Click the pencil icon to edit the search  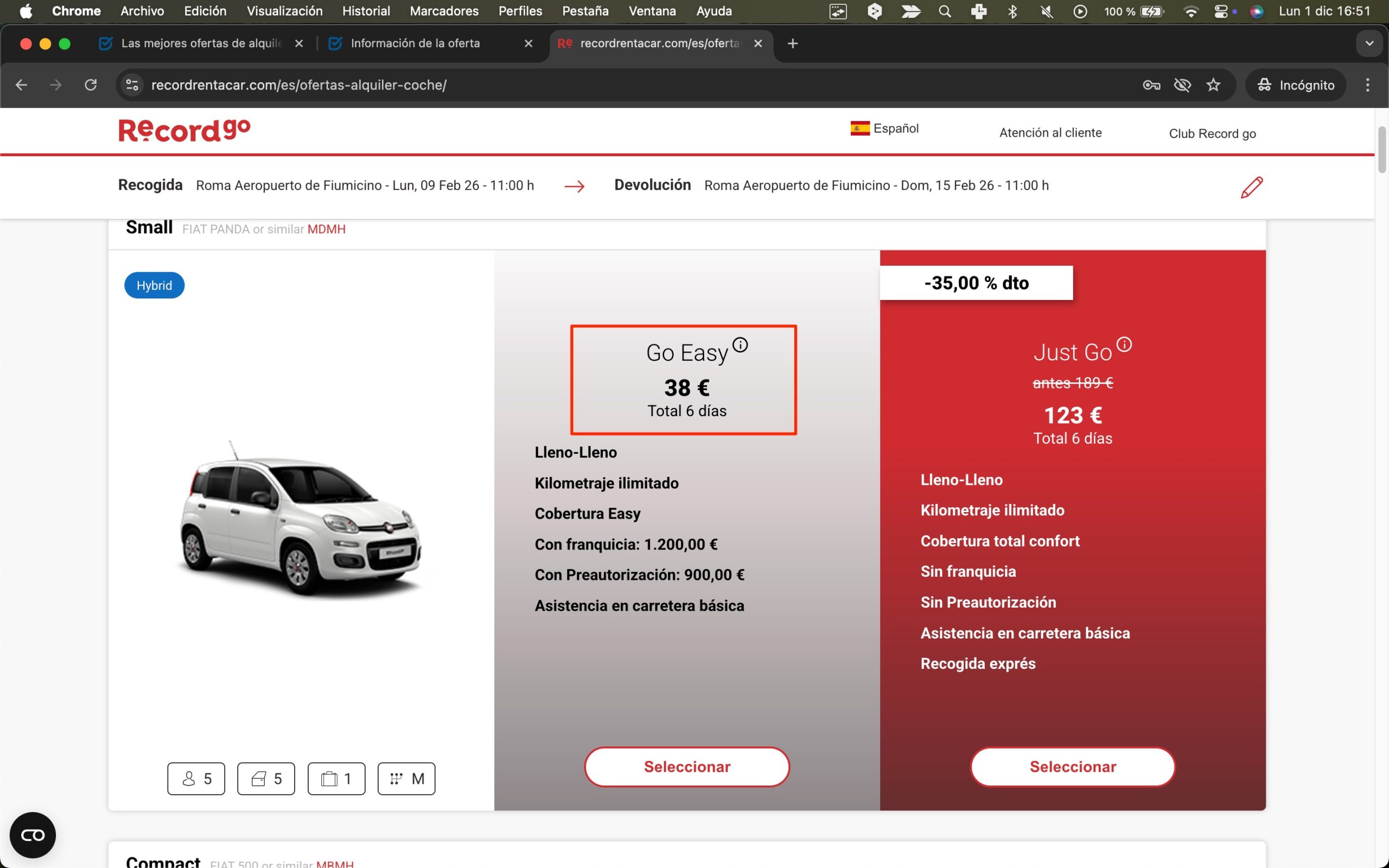pyautogui.click(x=1251, y=187)
